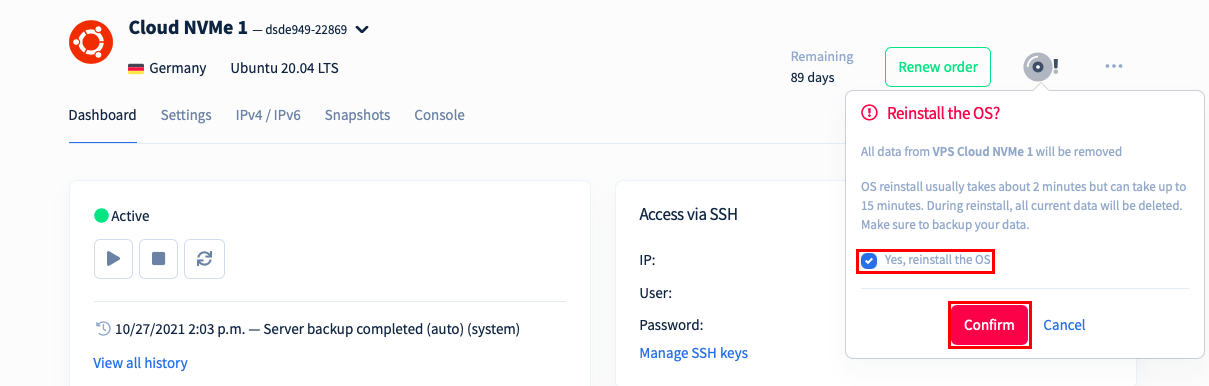Click the history clock icon by backup entry

click(102, 328)
